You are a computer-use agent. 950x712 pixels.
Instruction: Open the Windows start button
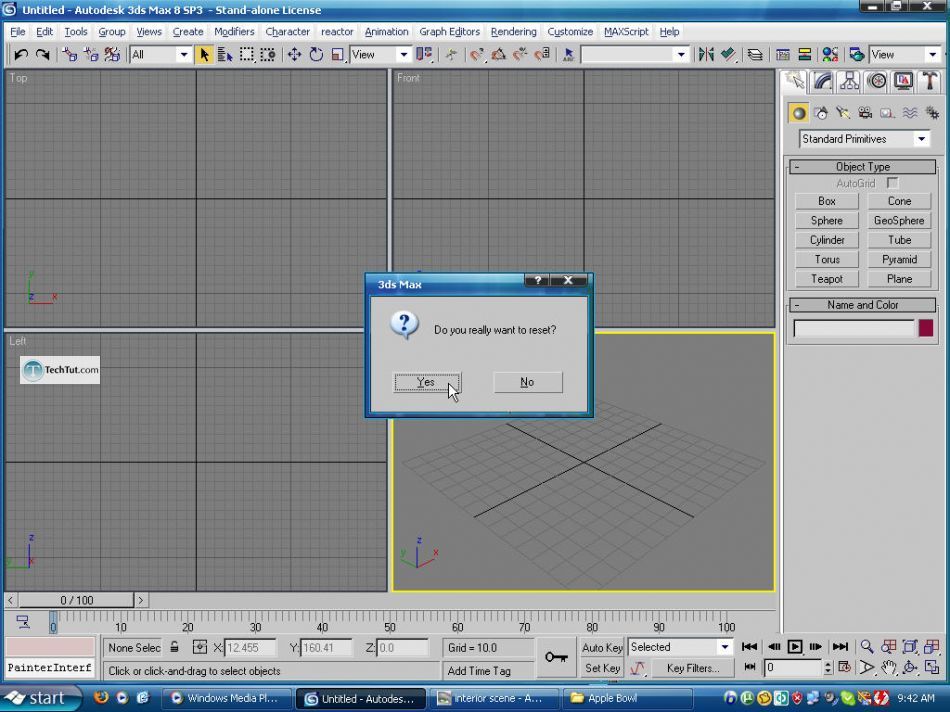[40, 699]
